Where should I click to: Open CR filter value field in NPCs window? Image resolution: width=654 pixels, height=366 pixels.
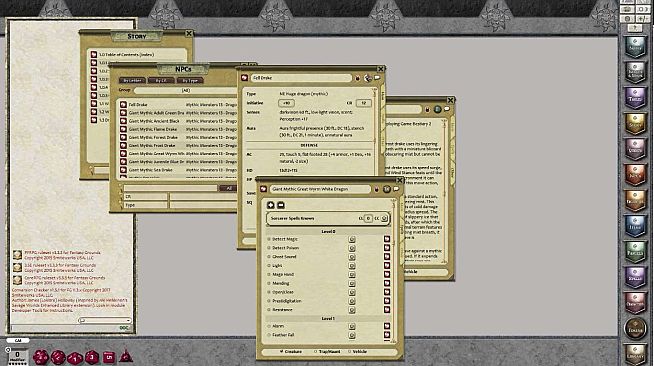(203, 196)
